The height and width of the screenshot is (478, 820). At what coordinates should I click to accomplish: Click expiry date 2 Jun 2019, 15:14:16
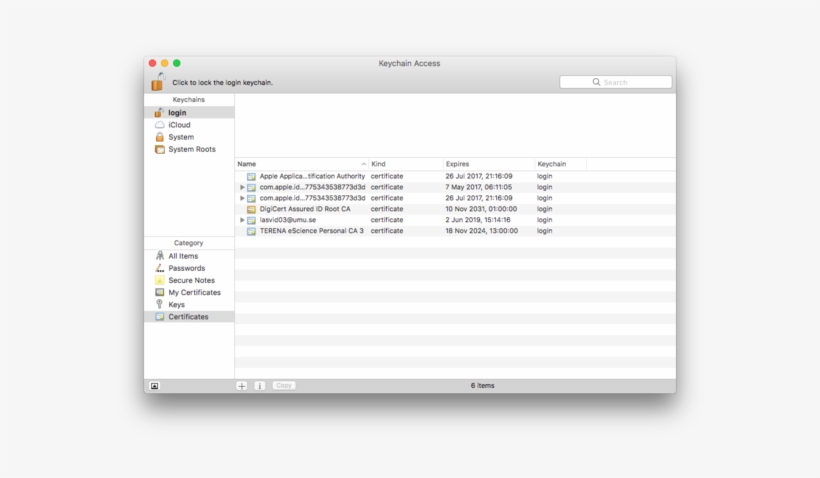478,220
